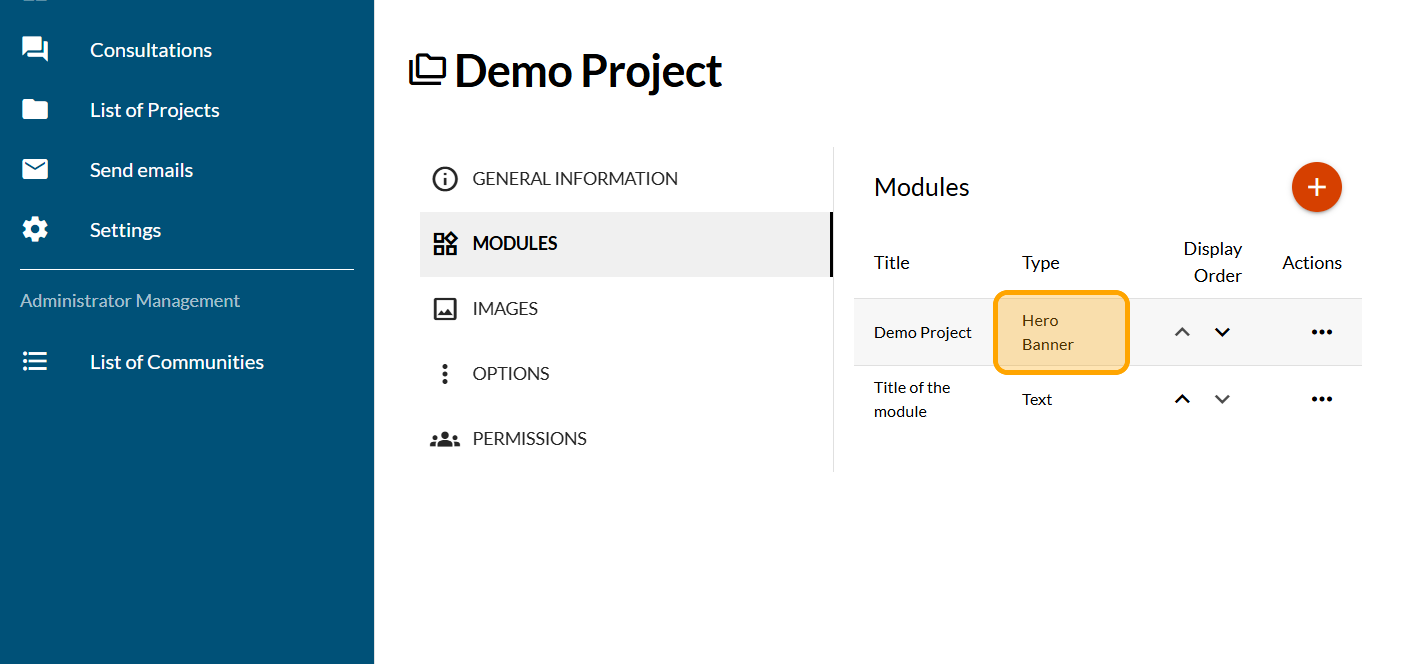Click the List of Communities list icon

[x=35, y=362]
